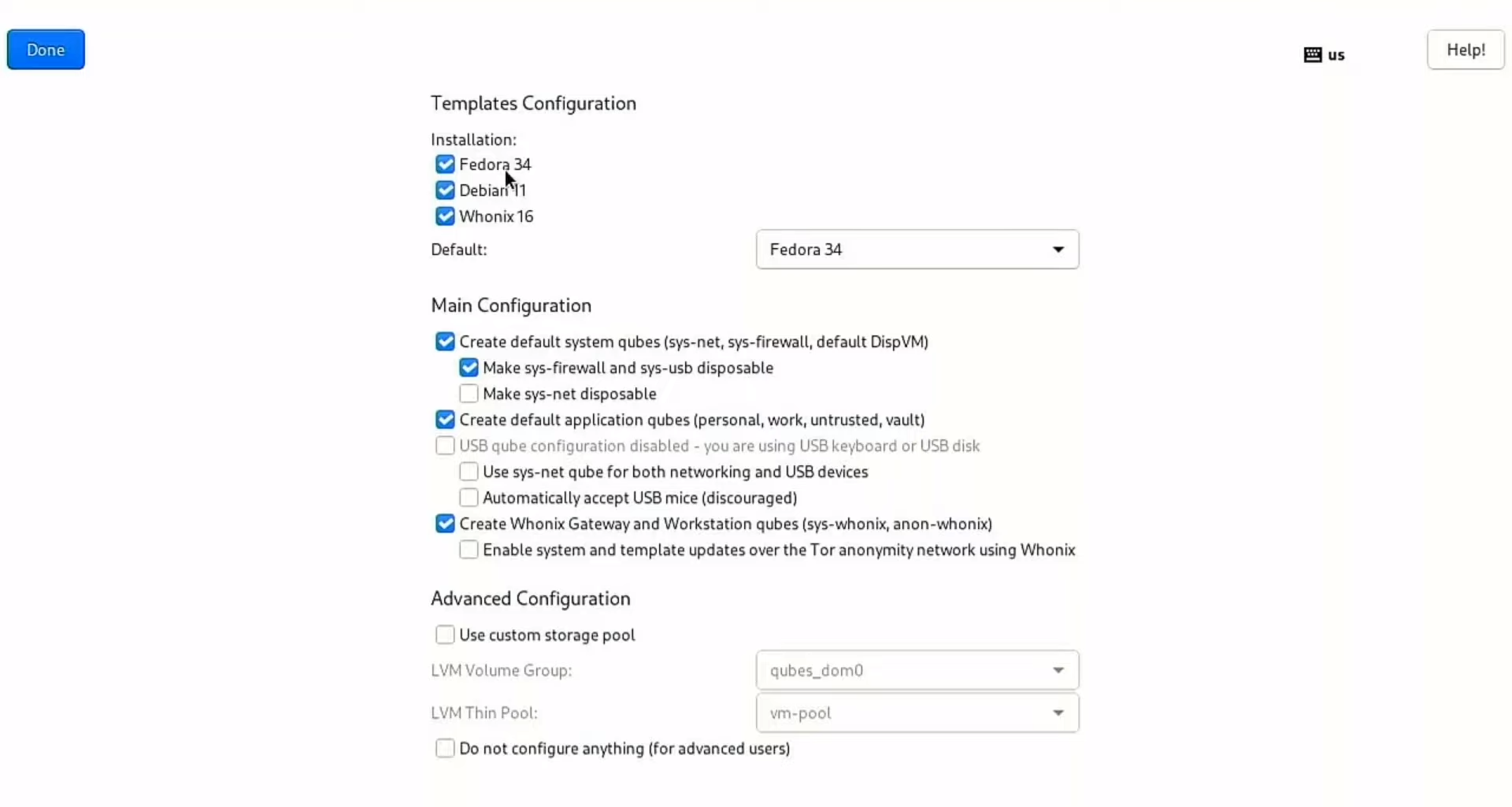Click the Done button
1512x807 pixels.
pyautogui.click(x=46, y=50)
